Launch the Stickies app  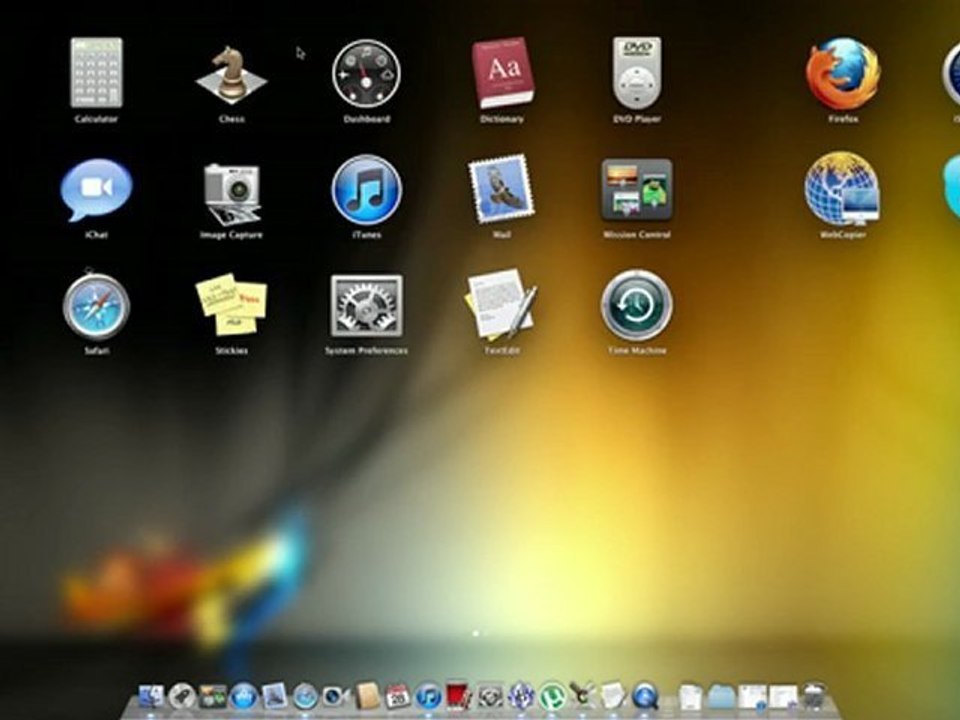coord(231,304)
